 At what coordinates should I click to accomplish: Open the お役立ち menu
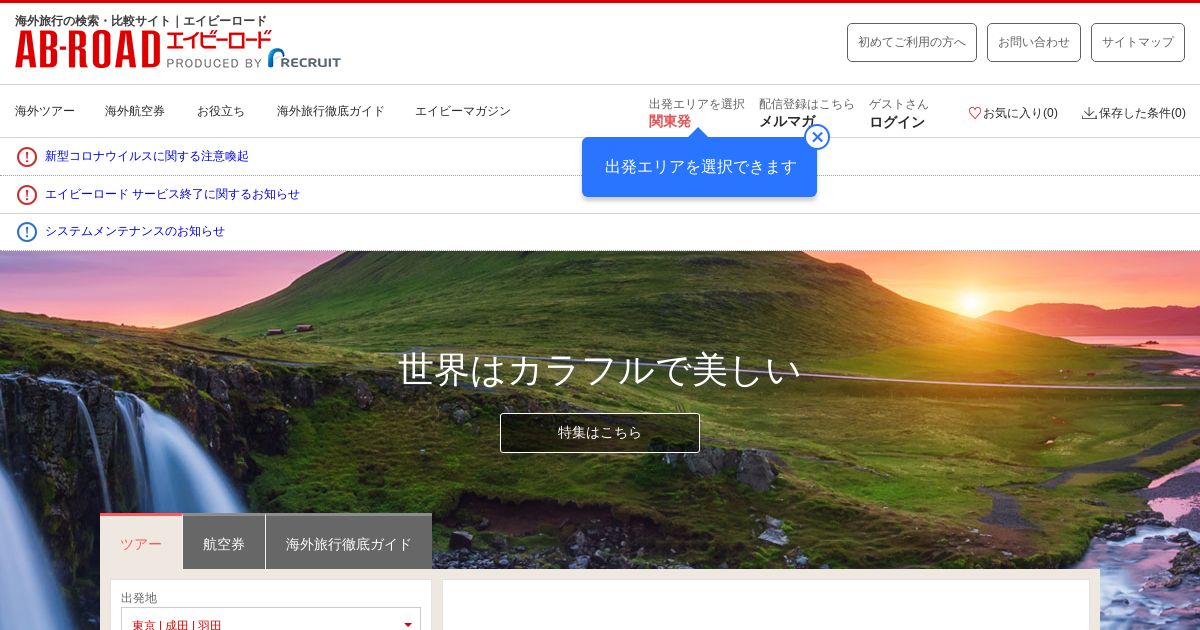221,111
